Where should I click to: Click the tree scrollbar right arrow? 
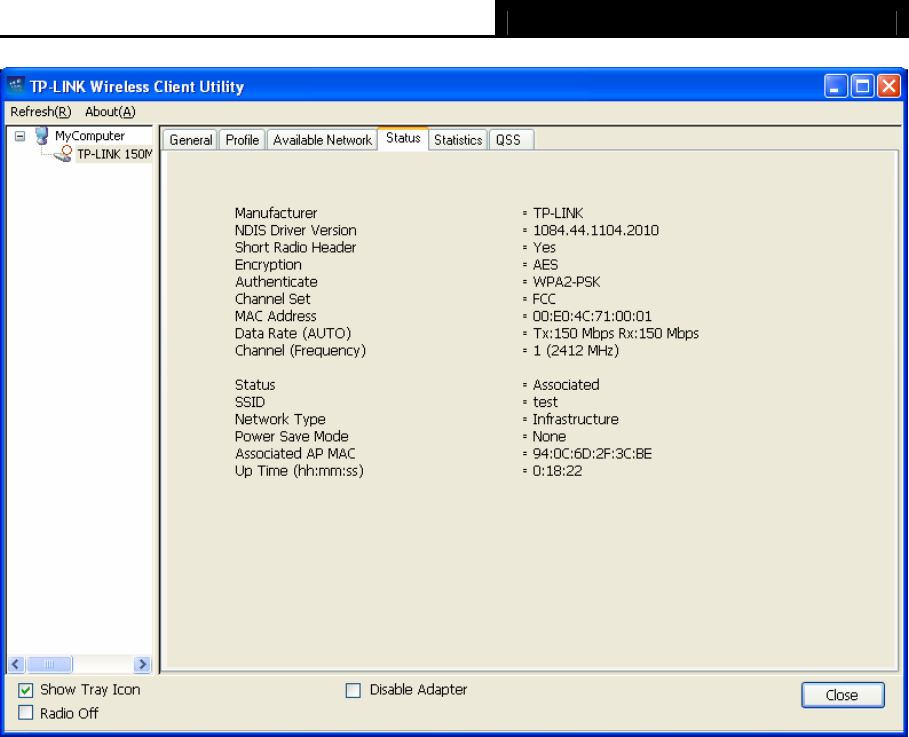(142, 664)
